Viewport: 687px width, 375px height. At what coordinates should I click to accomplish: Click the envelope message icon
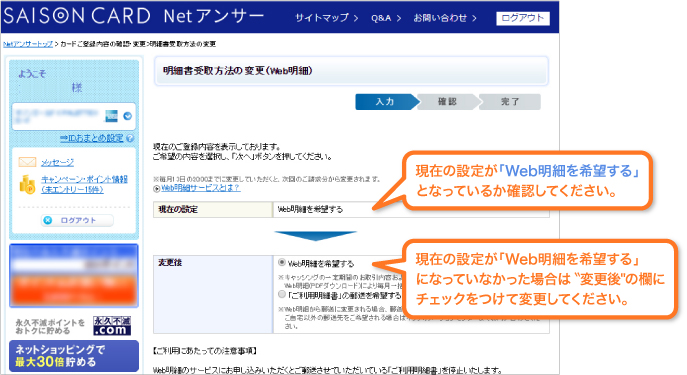tap(27, 163)
